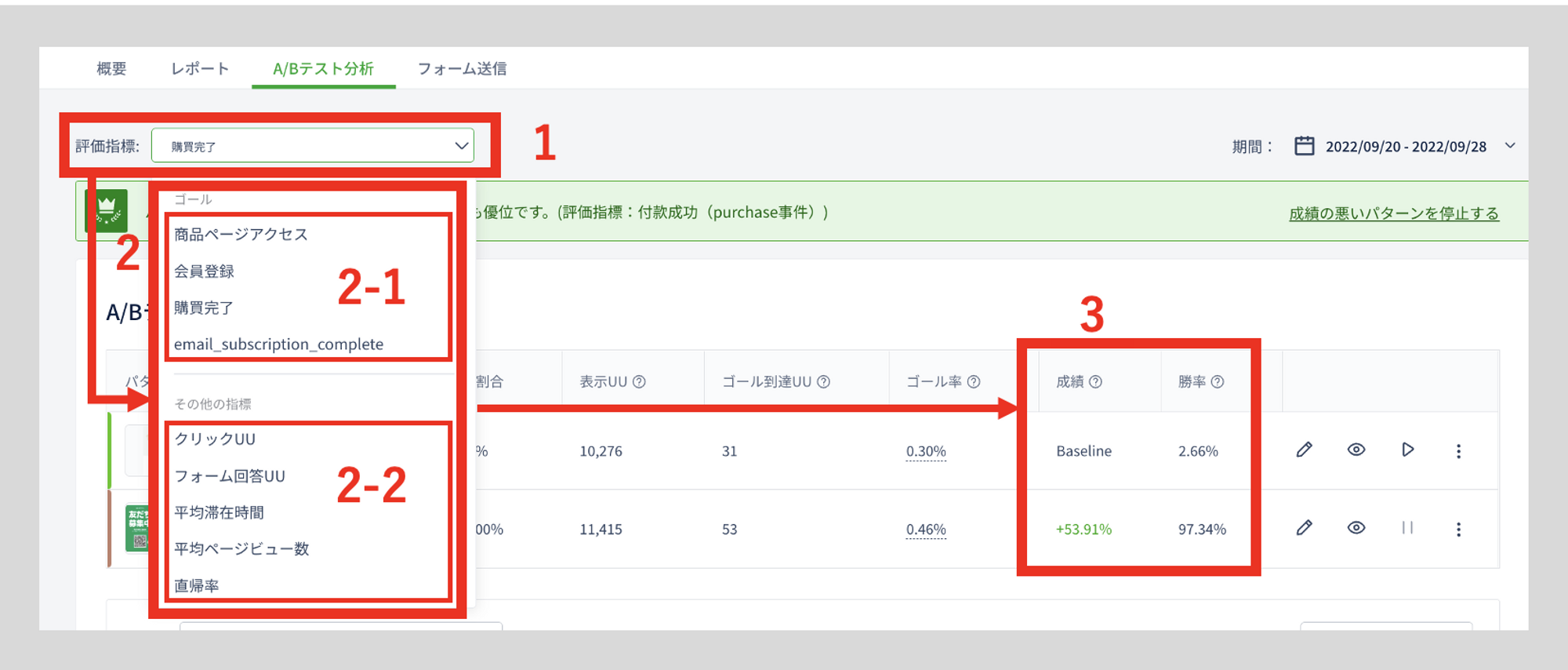
Task: Choose 平均滞在時間 in the metrics list
Action: tap(219, 512)
